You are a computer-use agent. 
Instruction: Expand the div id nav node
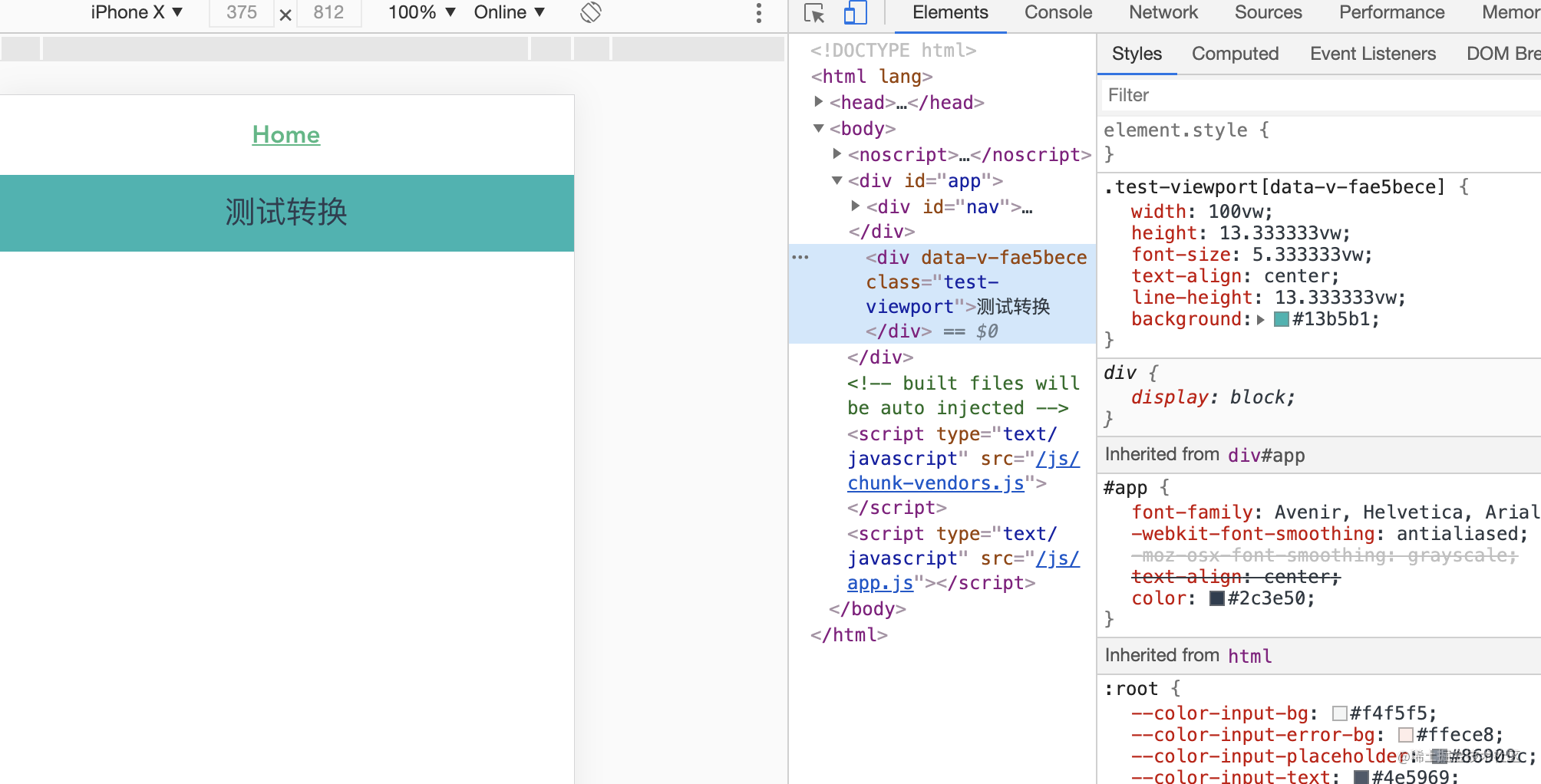856,206
